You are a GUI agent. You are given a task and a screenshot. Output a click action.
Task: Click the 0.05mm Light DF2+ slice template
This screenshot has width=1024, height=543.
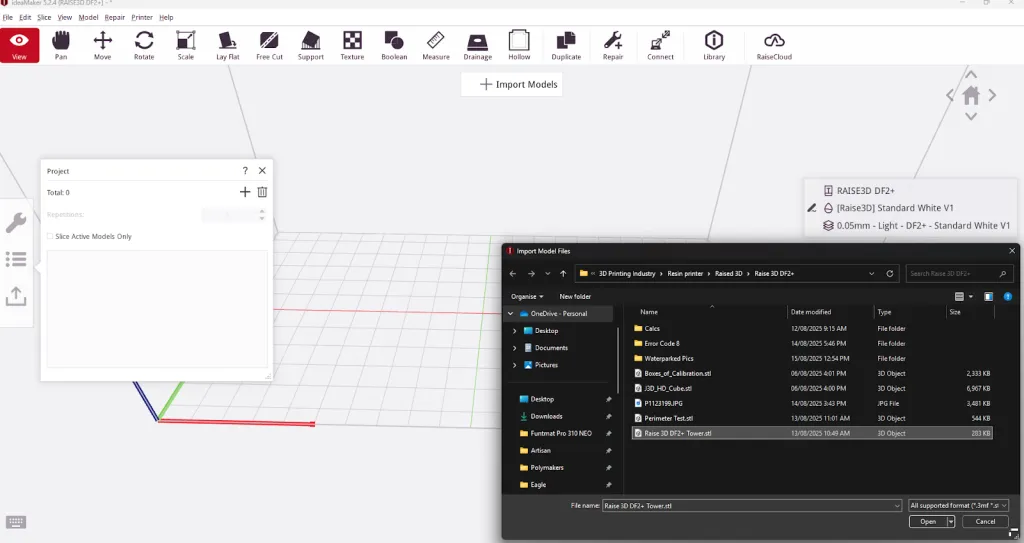click(916, 225)
